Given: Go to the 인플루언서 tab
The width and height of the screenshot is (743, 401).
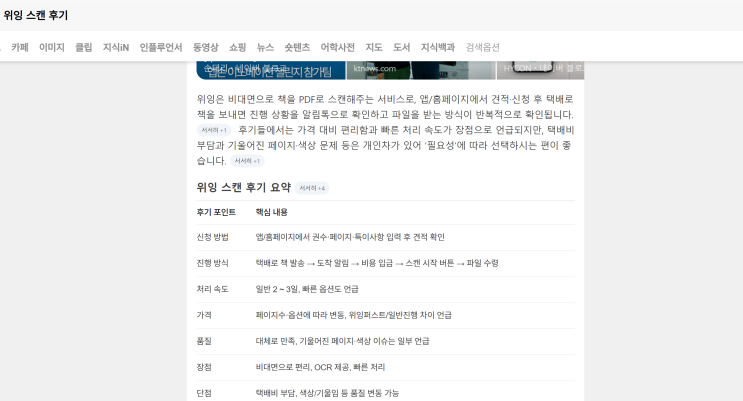Looking at the screenshot, I should pos(161,47).
